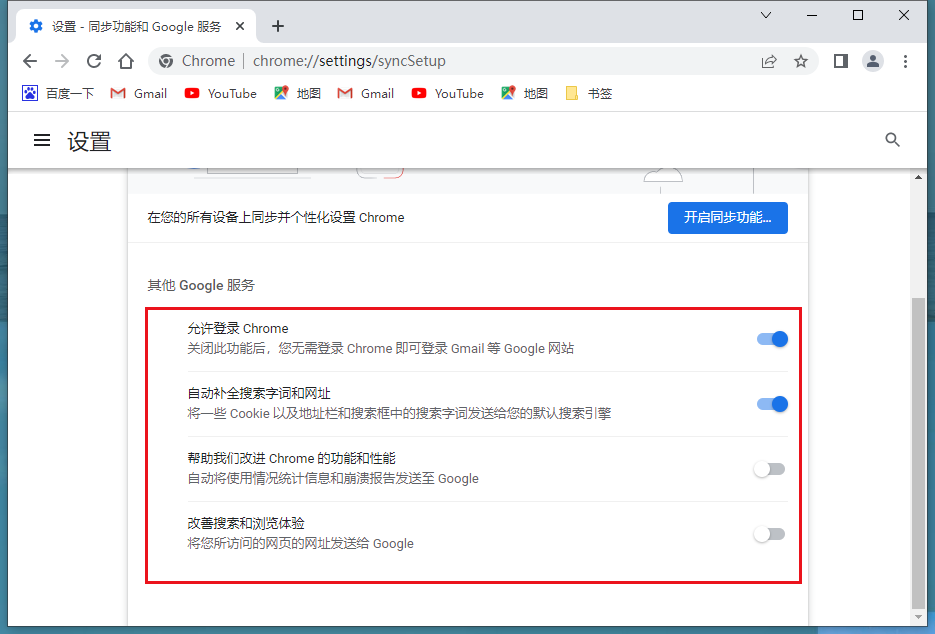Image resolution: width=935 pixels, height=634 pixels.
Task: Go back to the previous page
Action: [30, 61]
